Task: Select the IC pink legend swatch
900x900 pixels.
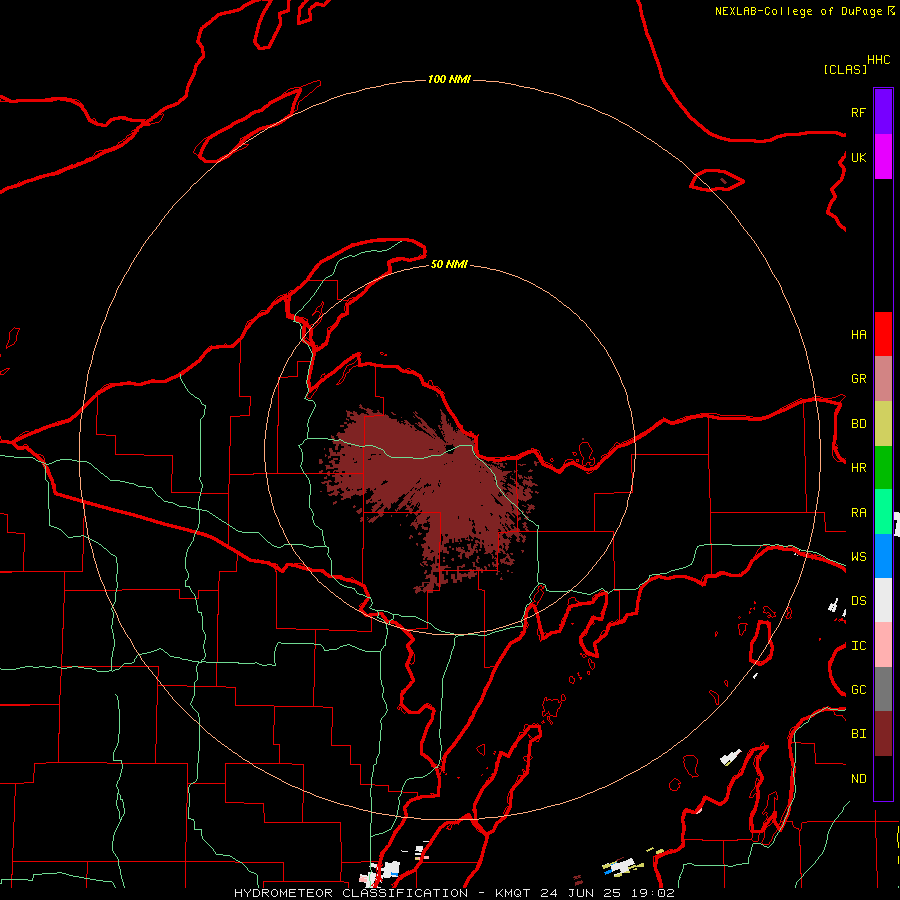Action: (883, 645)
